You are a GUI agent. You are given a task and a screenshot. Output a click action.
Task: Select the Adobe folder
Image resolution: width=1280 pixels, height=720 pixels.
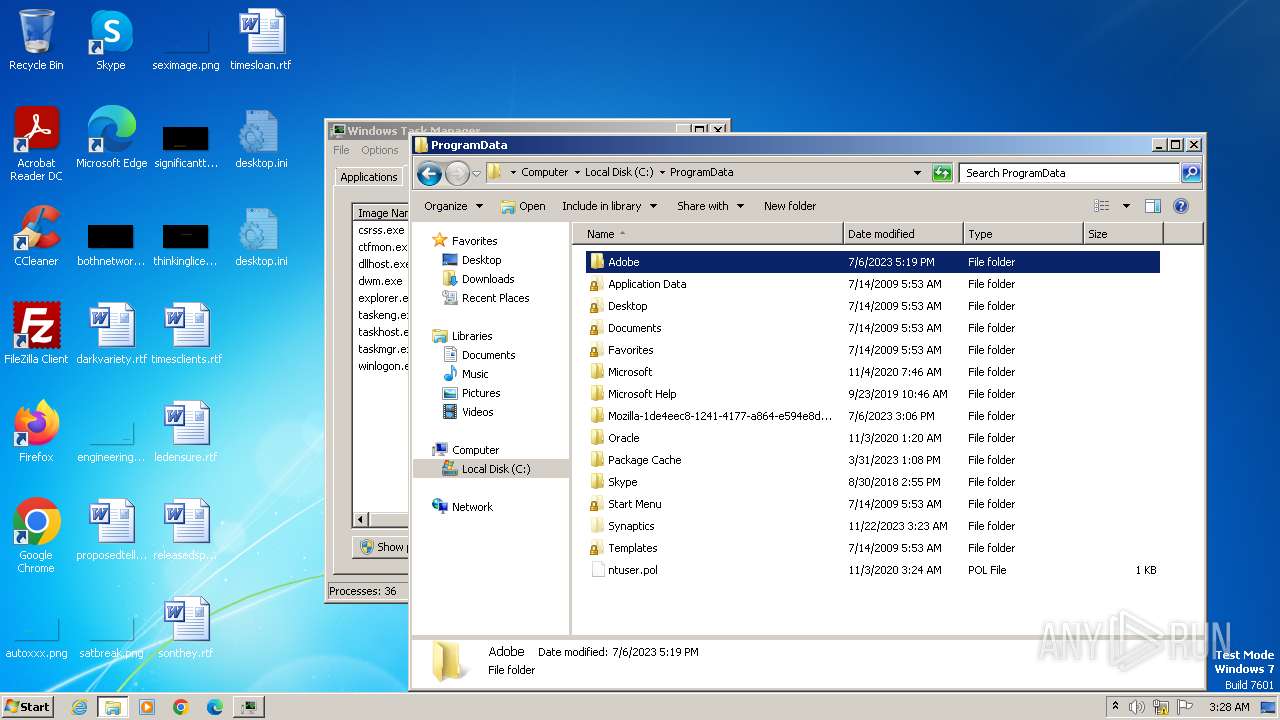872,262
